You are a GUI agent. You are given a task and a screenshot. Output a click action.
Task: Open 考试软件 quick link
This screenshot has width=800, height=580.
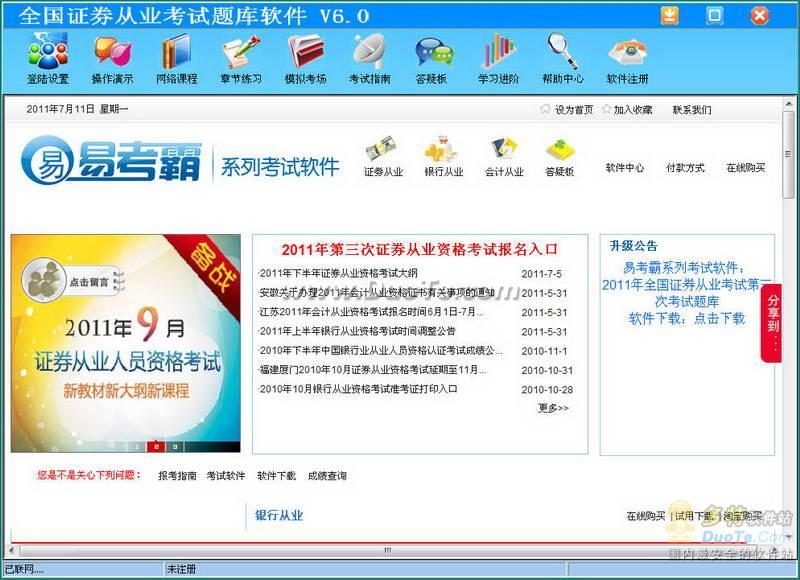pos(226,476)
